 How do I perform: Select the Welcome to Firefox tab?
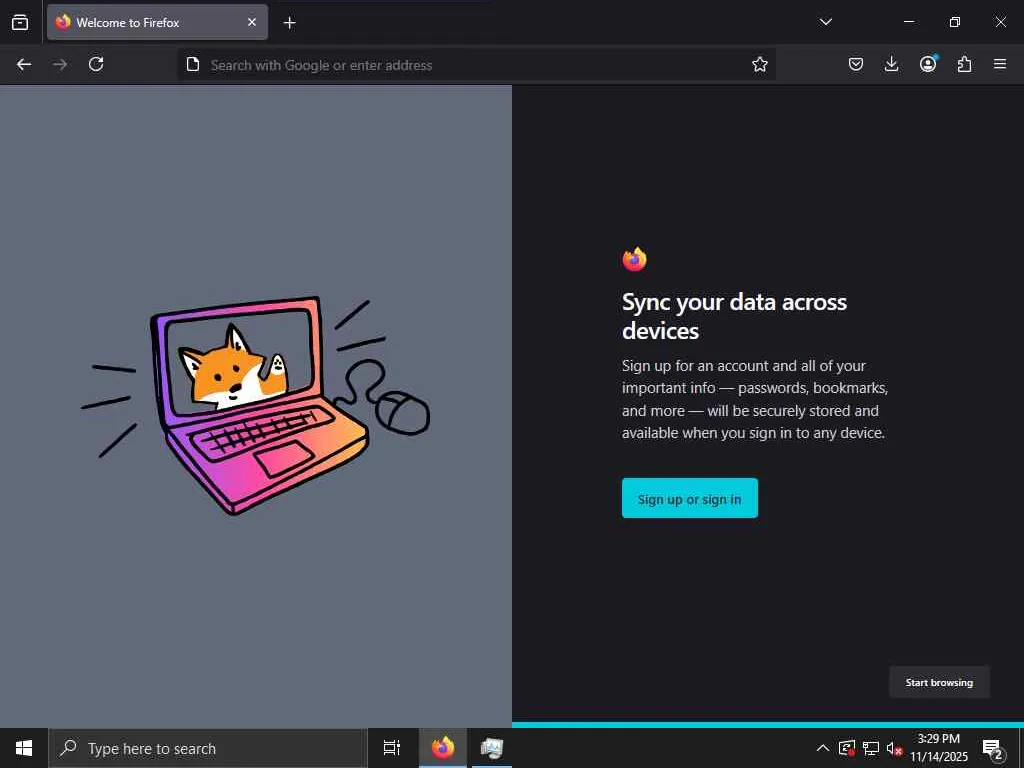pyautogui.click(x=157, y=22)
